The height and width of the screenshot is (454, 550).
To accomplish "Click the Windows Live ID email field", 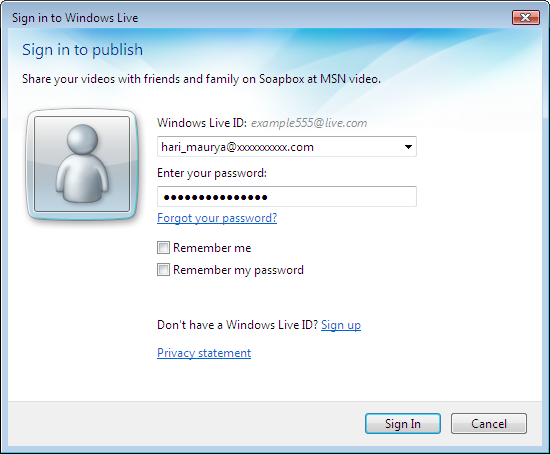I will (287, 147).
